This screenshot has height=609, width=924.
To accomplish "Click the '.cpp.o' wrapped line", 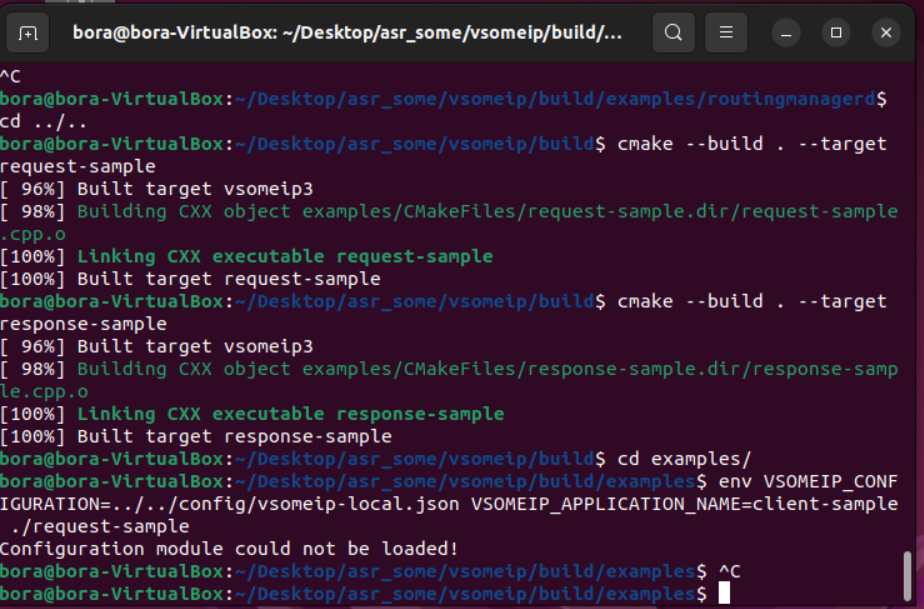I will (33, 234).
